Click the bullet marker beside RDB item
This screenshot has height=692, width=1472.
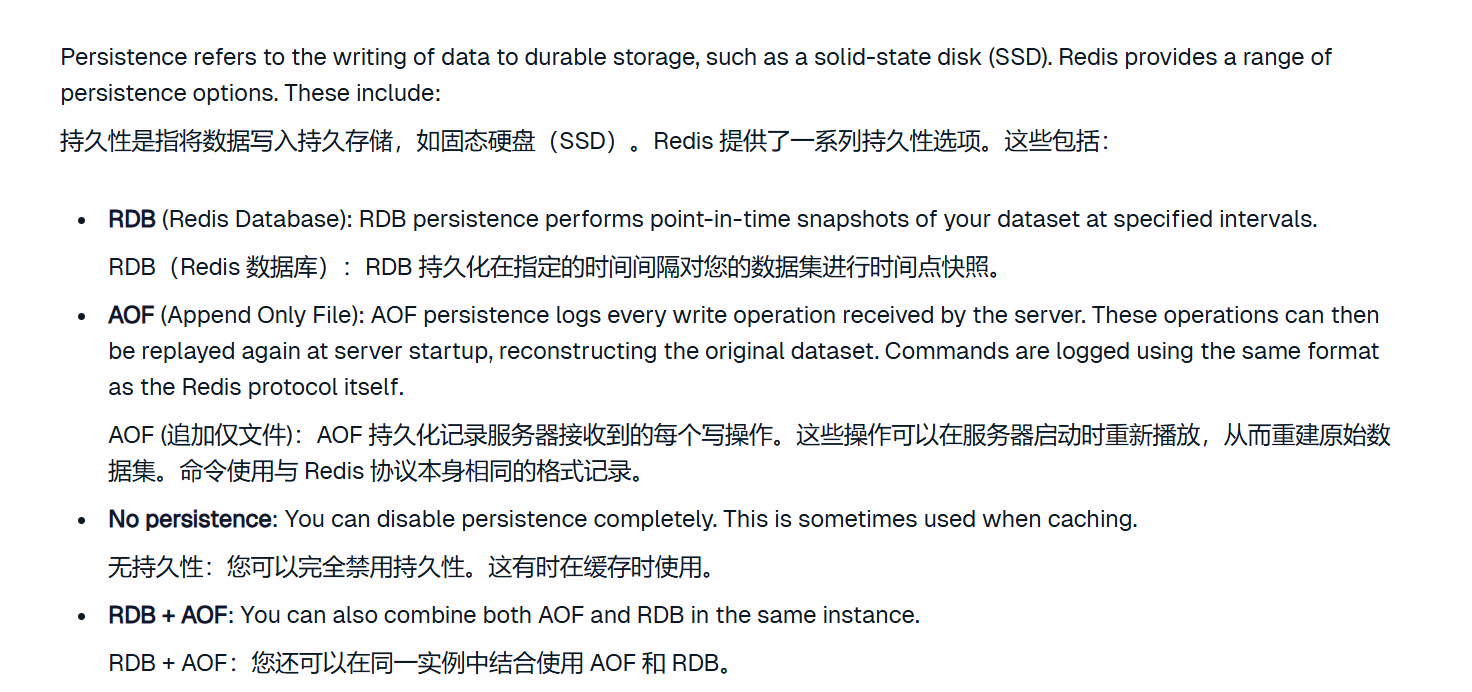coord(82,220)
